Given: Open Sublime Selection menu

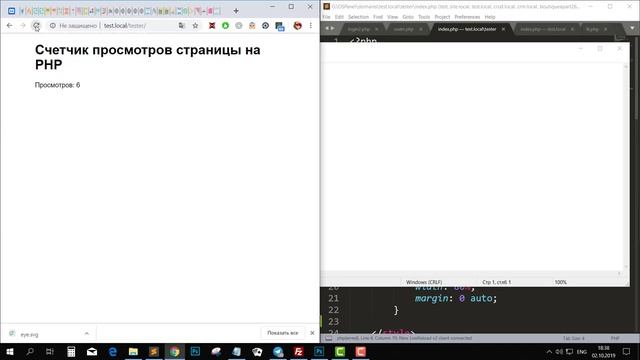Looking at the screenshot, I should 358,17.
